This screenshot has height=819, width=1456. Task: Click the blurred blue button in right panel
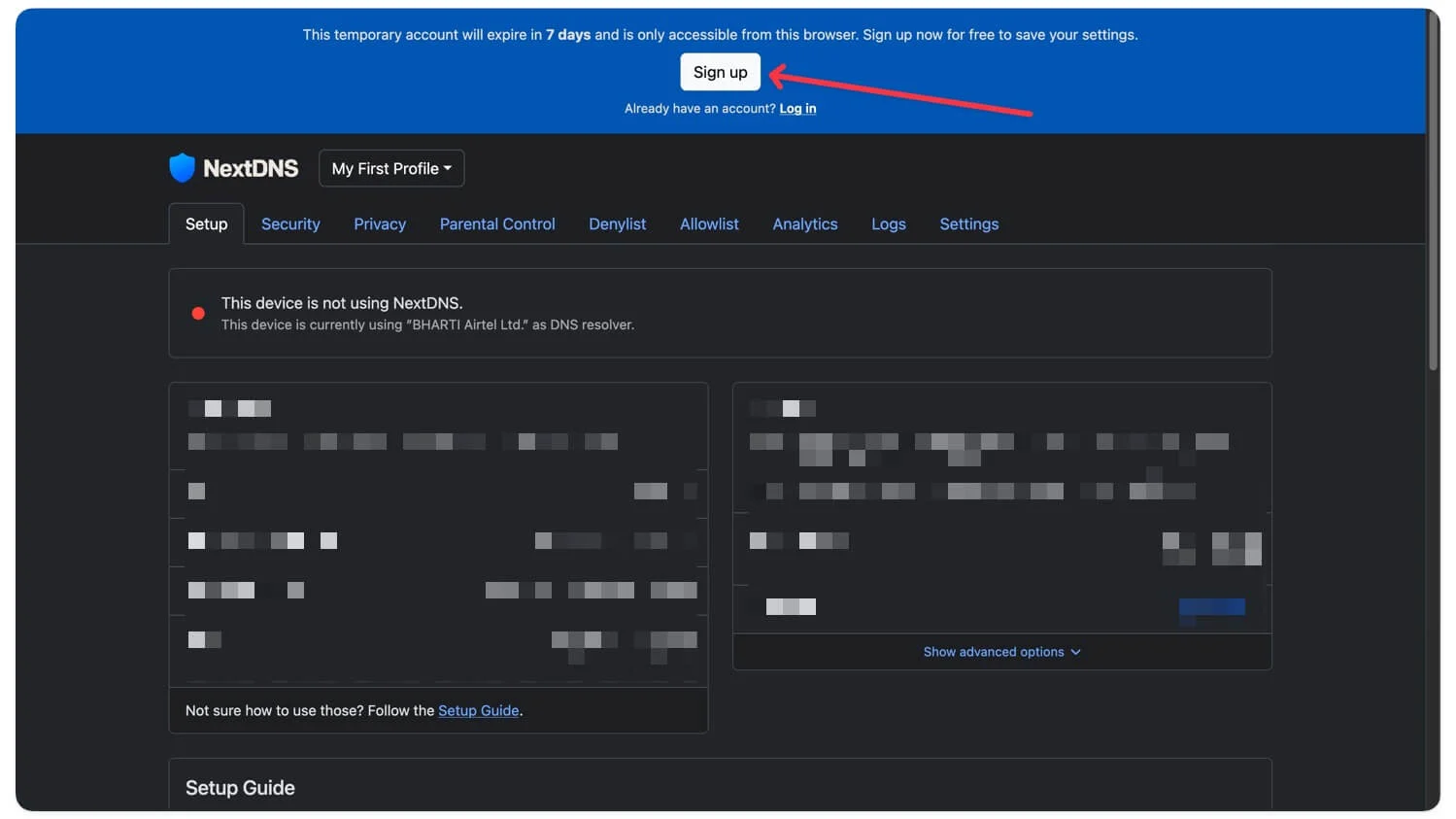pos(1211,608)
